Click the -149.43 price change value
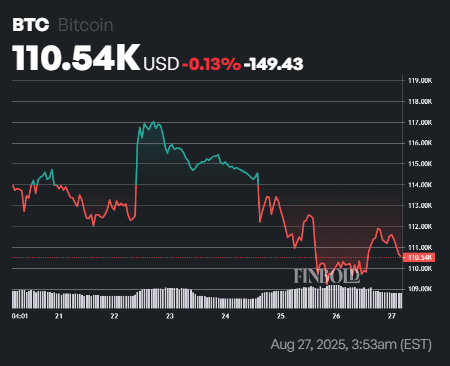The height and width of the screenshot is (366, 450). 273,64
